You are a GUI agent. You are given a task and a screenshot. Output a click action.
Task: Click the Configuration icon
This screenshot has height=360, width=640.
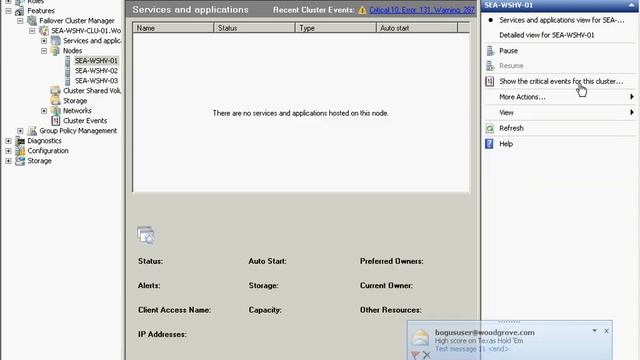(20, 151)
